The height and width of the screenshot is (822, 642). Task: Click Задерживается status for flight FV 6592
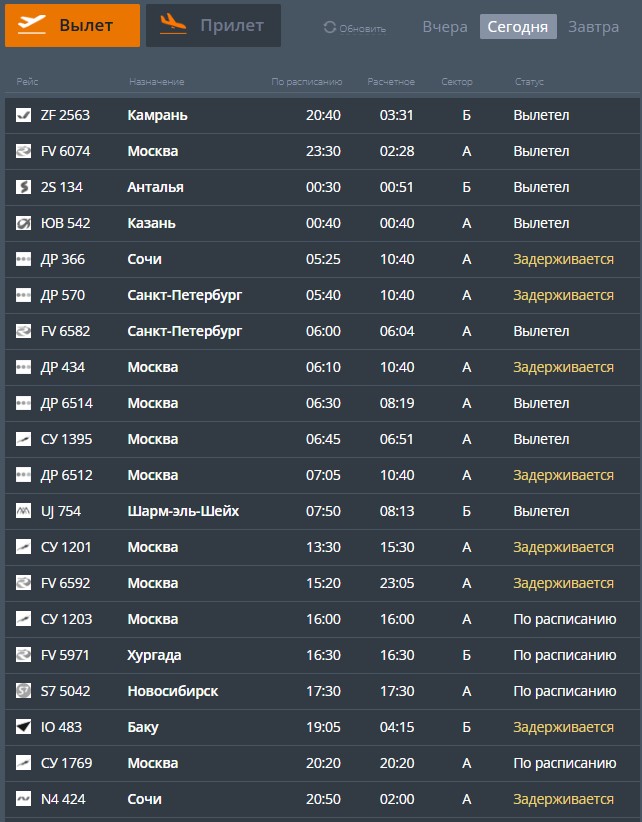click(x=563, y=583)
